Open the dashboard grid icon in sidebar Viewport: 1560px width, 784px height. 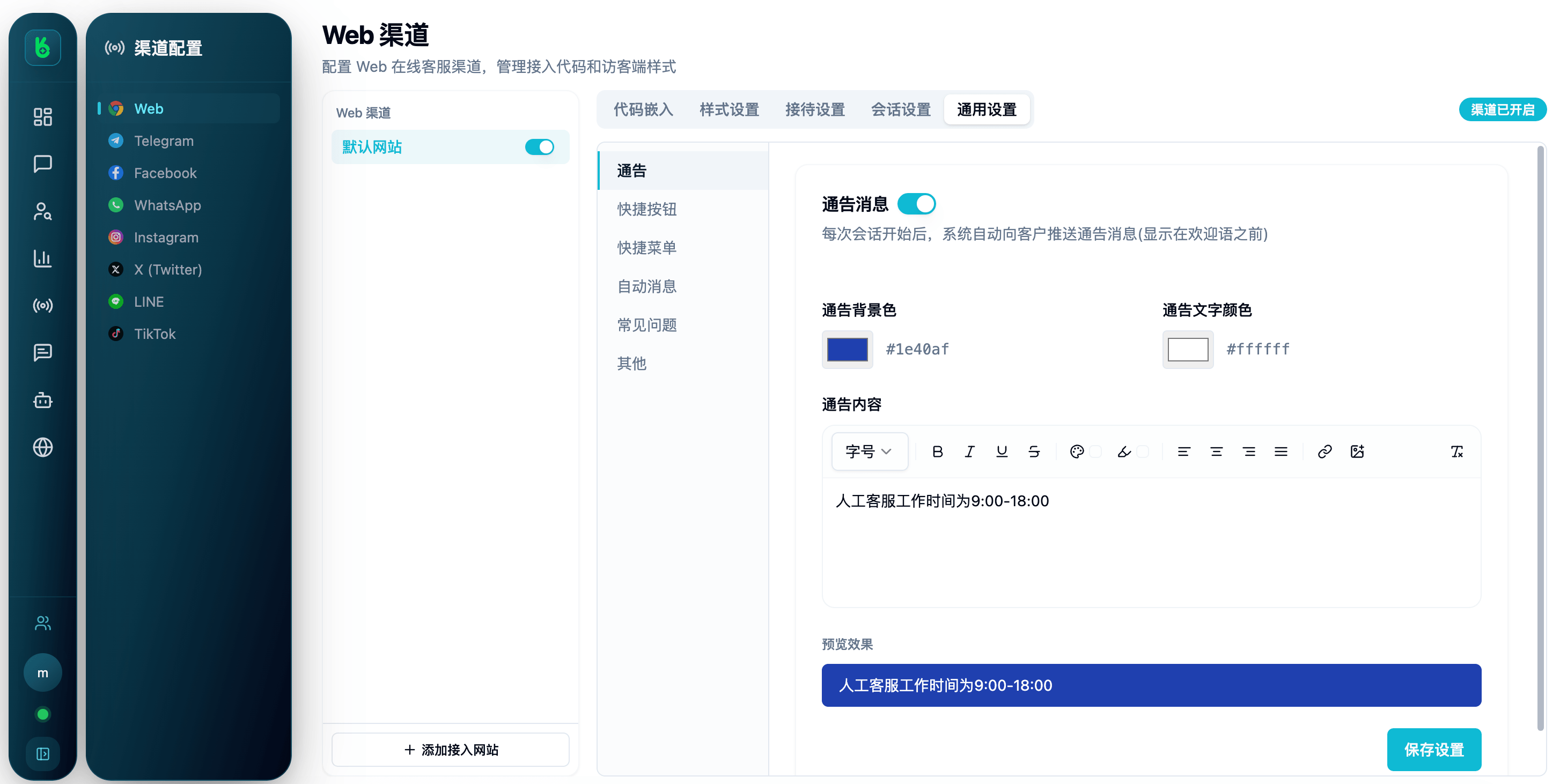pos(42,117)
